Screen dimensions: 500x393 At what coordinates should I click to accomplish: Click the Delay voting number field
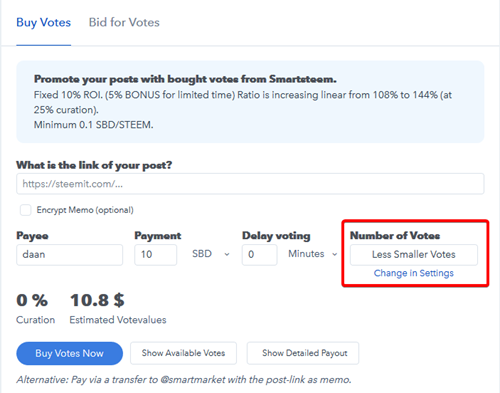pos(259,255)
